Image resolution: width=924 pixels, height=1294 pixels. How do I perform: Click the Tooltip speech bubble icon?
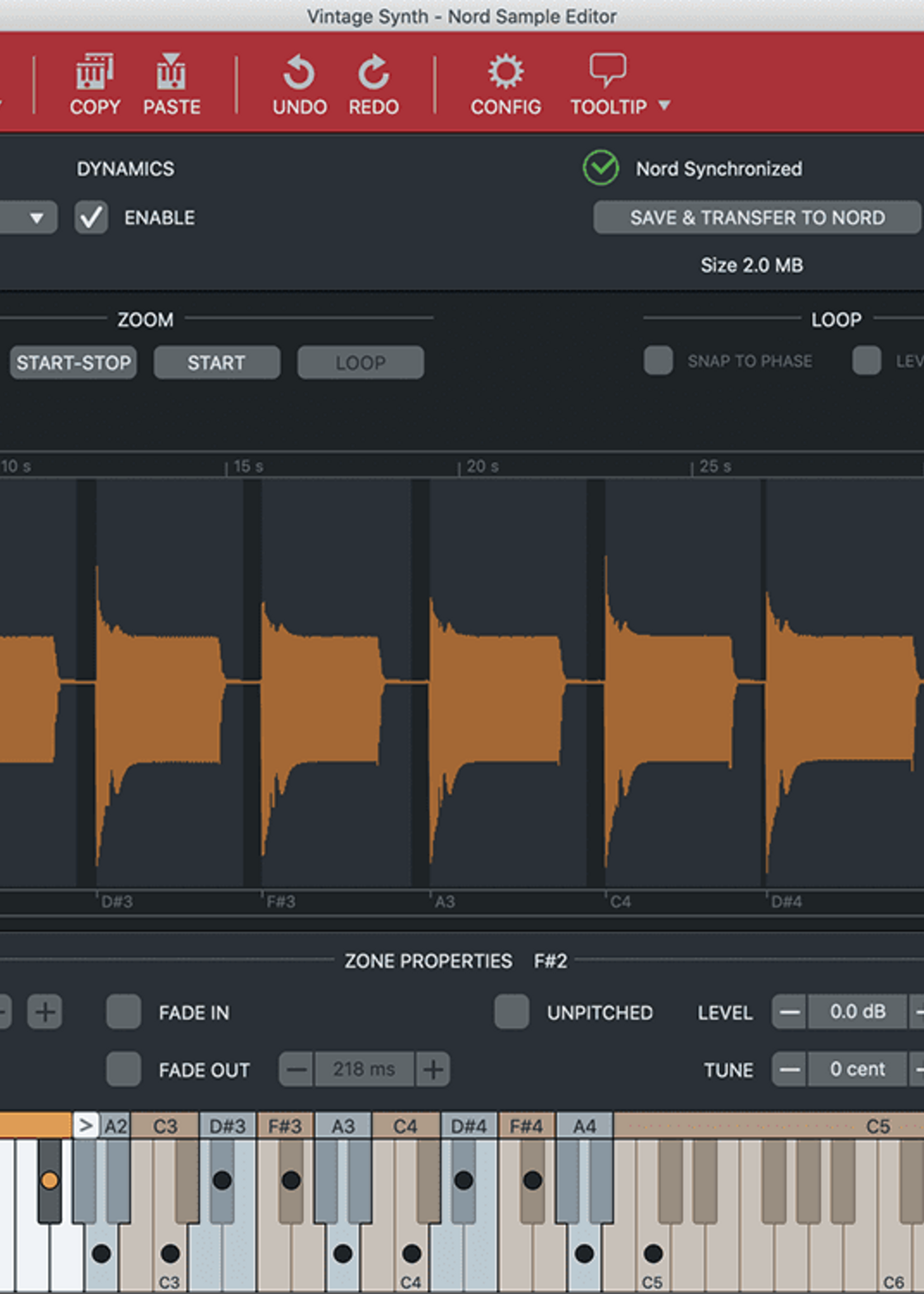[607, 70]
